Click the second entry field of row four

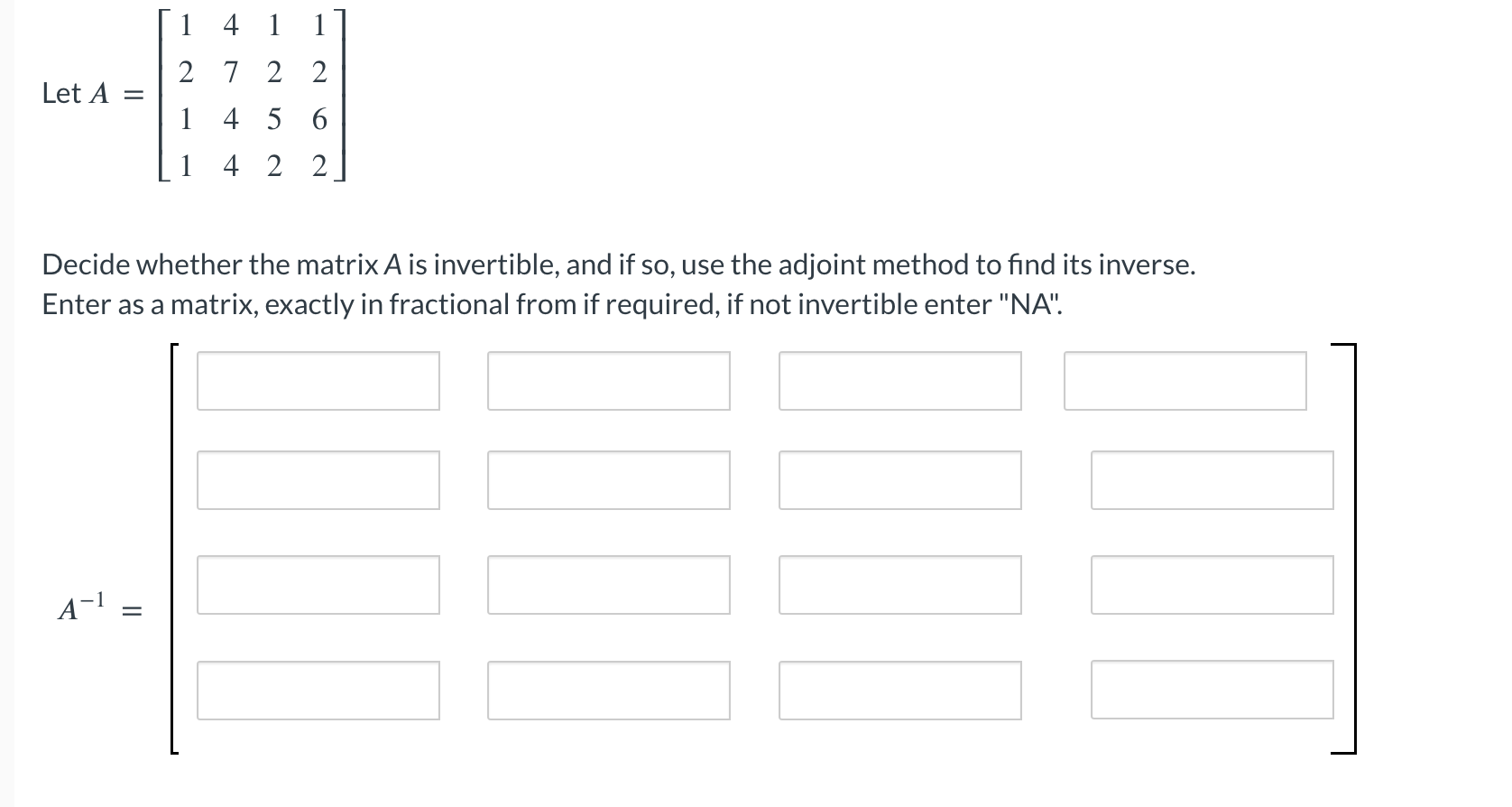pyautogui.click(x=609, y=691)
